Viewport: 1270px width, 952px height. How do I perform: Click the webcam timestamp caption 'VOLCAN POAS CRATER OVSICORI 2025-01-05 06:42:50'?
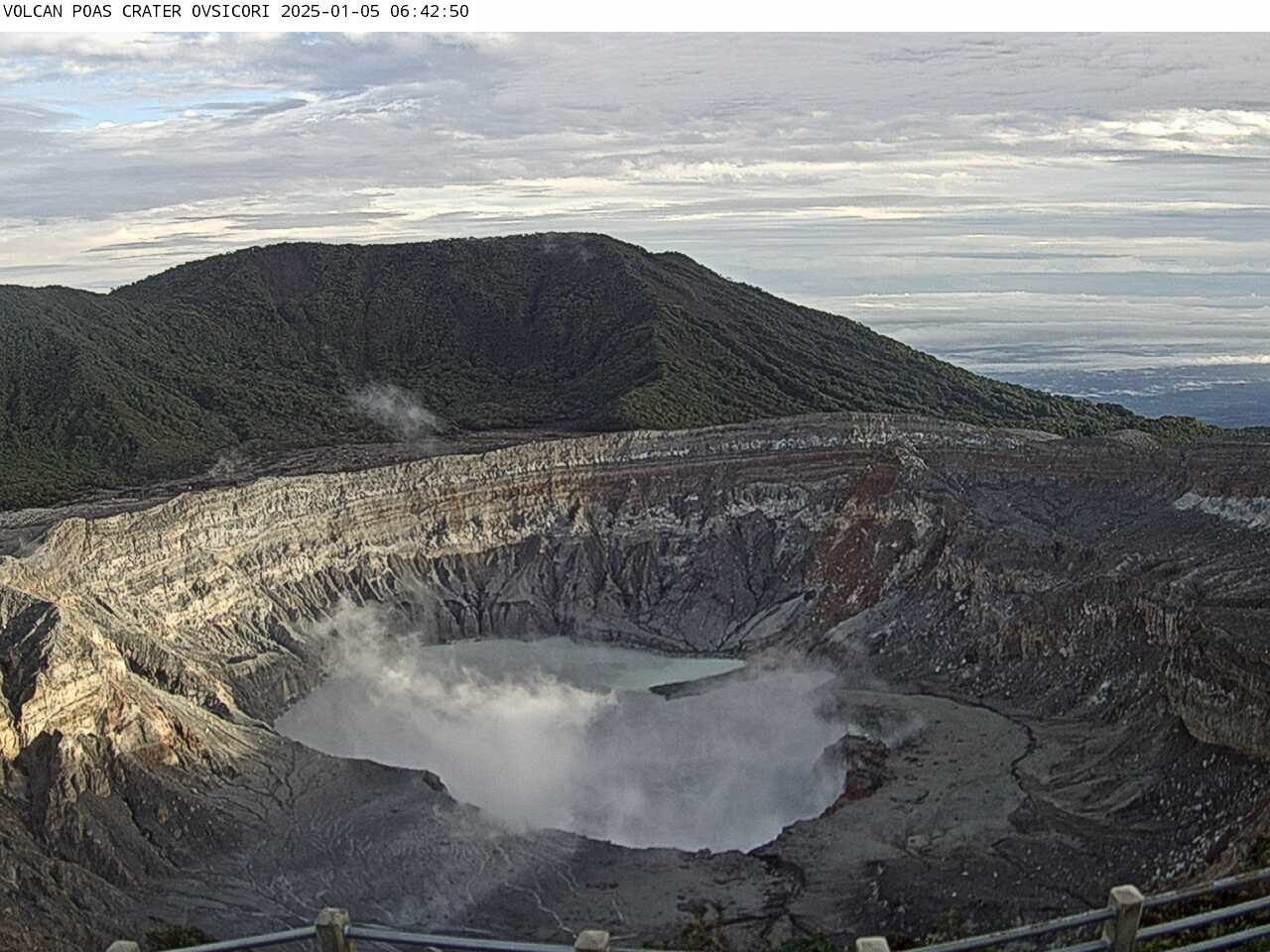click(x=236, y=12)
